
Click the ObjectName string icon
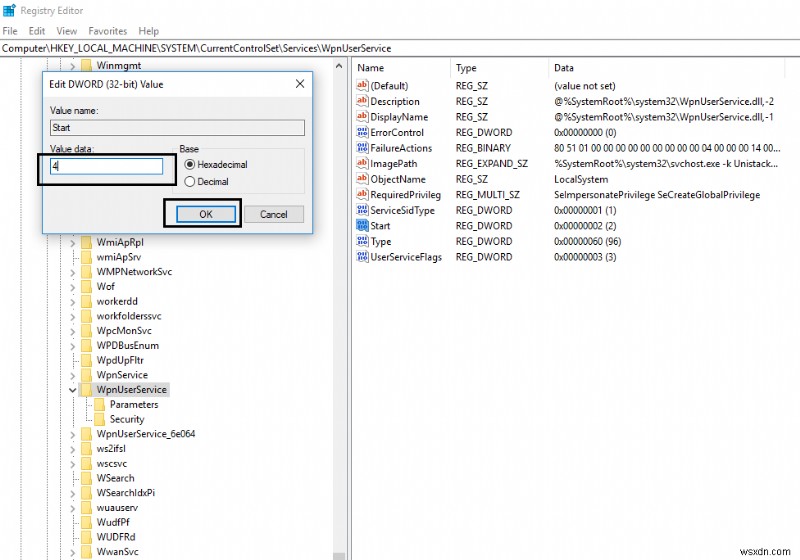(x=362, y=179)
